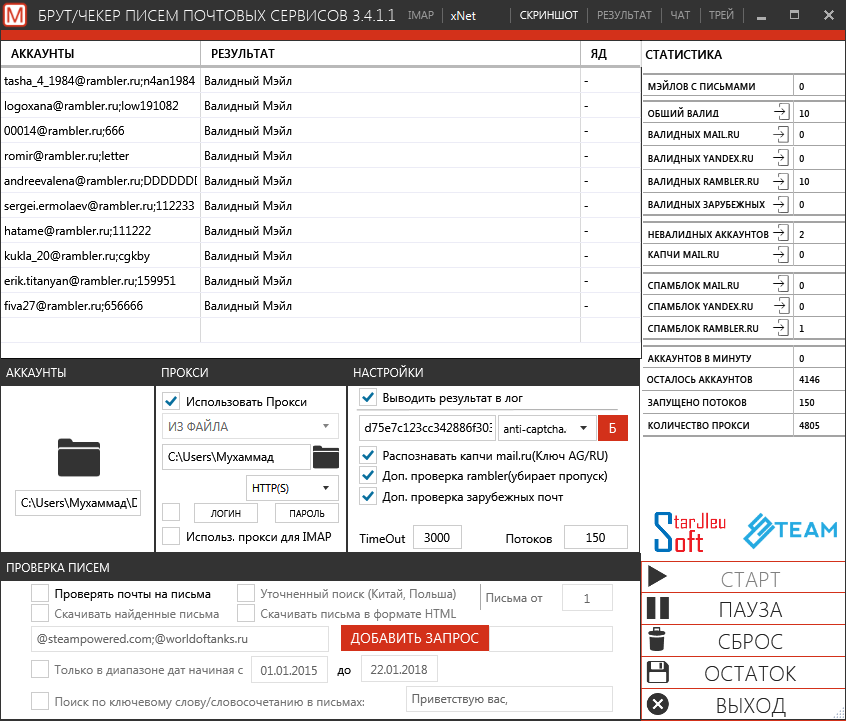
Task: Switch to the РЕЗУЛЬТАТ tab
Action: click(624, 15)
